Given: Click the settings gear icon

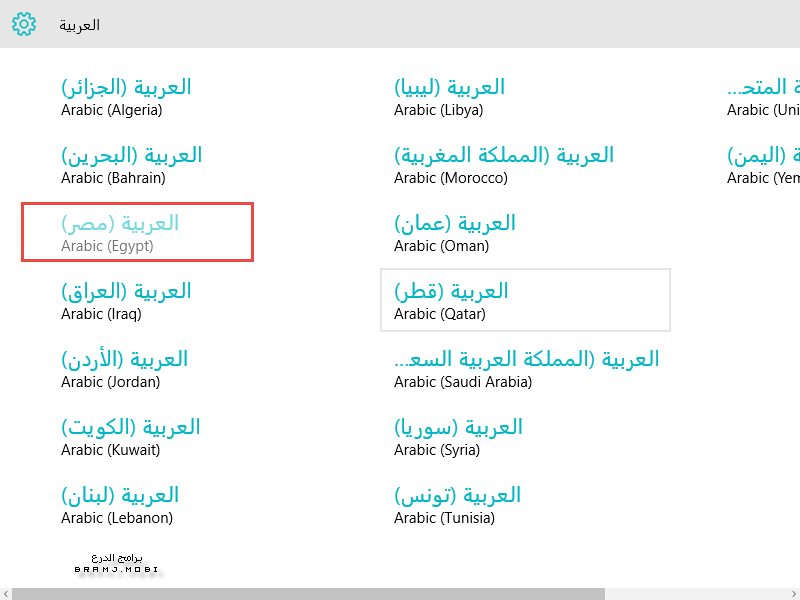Looking at the screenshot, I should click(x=24, y=24).
